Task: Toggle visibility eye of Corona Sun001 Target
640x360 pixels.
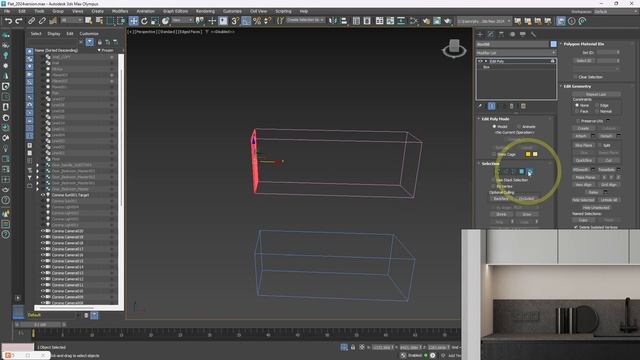Action: point(42,195)
